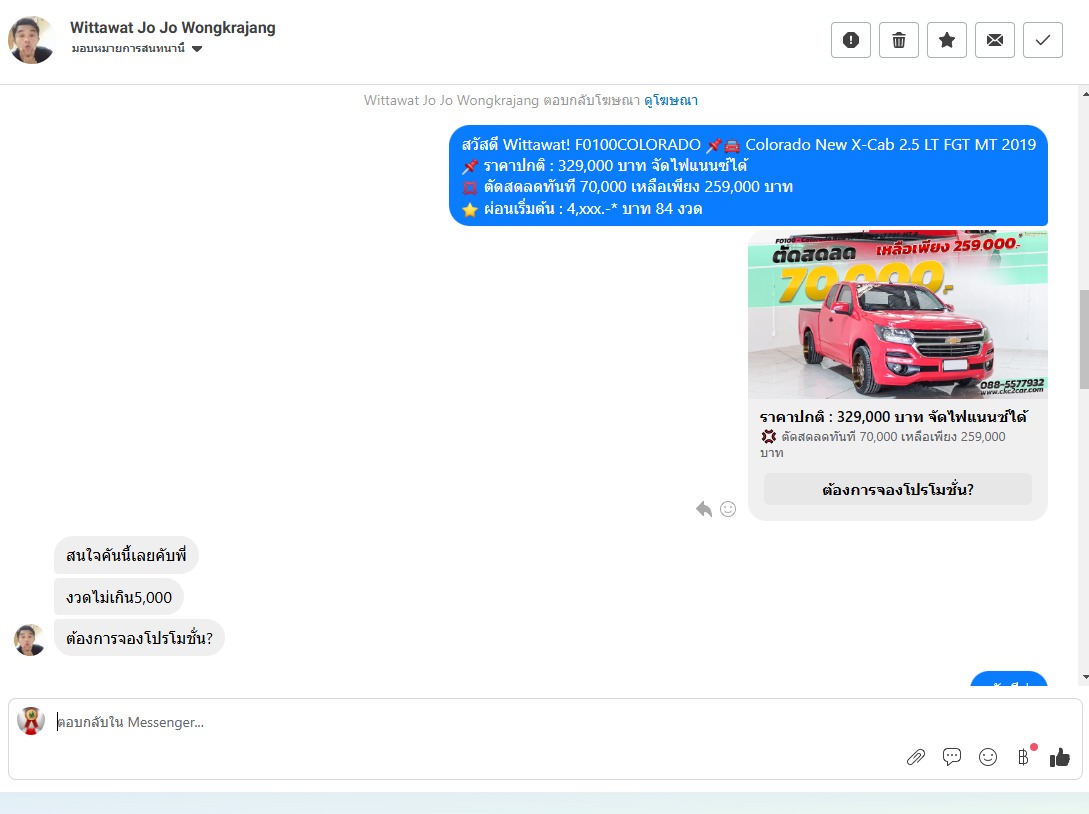Viewport: 1089px width, 814px height.
Task: Open Wittawat Jo Jo Wongkrajang's profile name
Action: [173, 28]
